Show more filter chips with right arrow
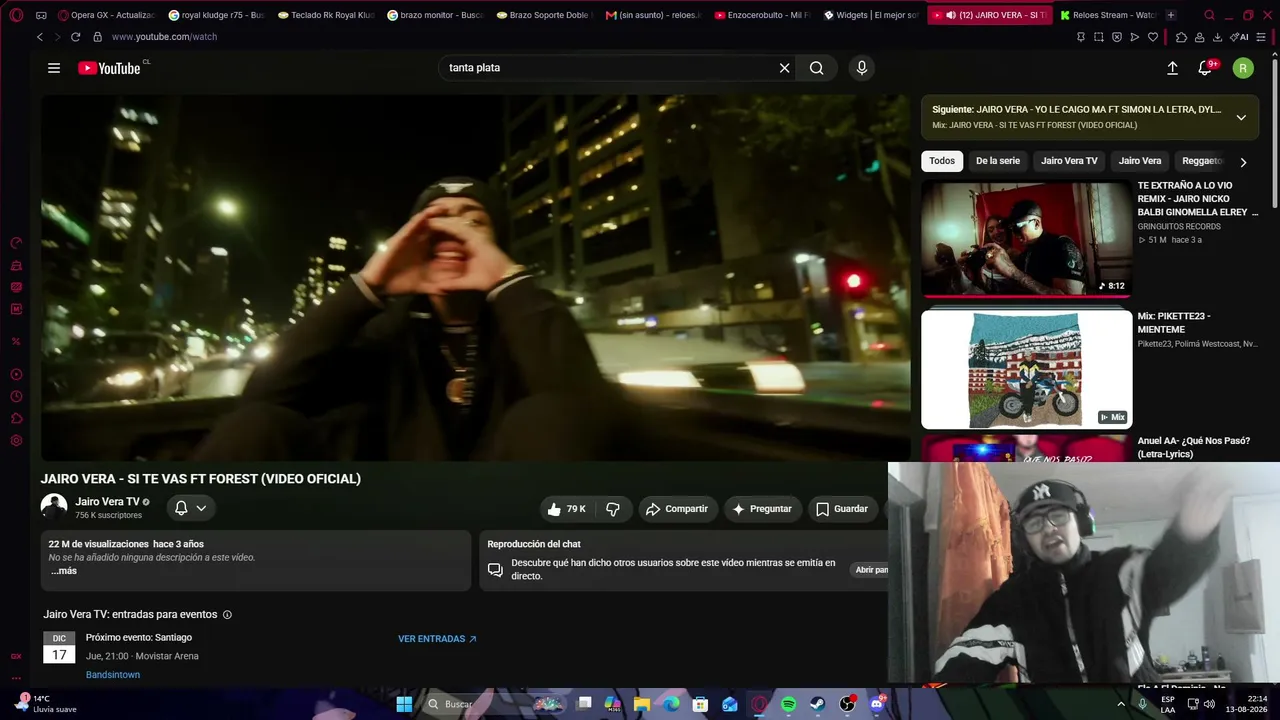 click(x=1243, y=162)
